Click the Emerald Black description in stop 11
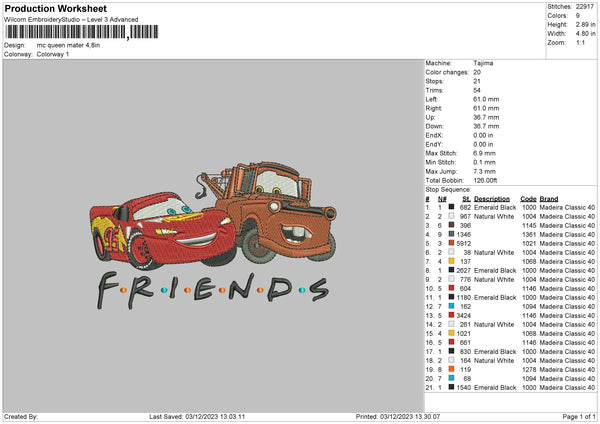Image resolution: width=600 pixels, height=424 pixels. pyautogui.click(x=495, y=298)
